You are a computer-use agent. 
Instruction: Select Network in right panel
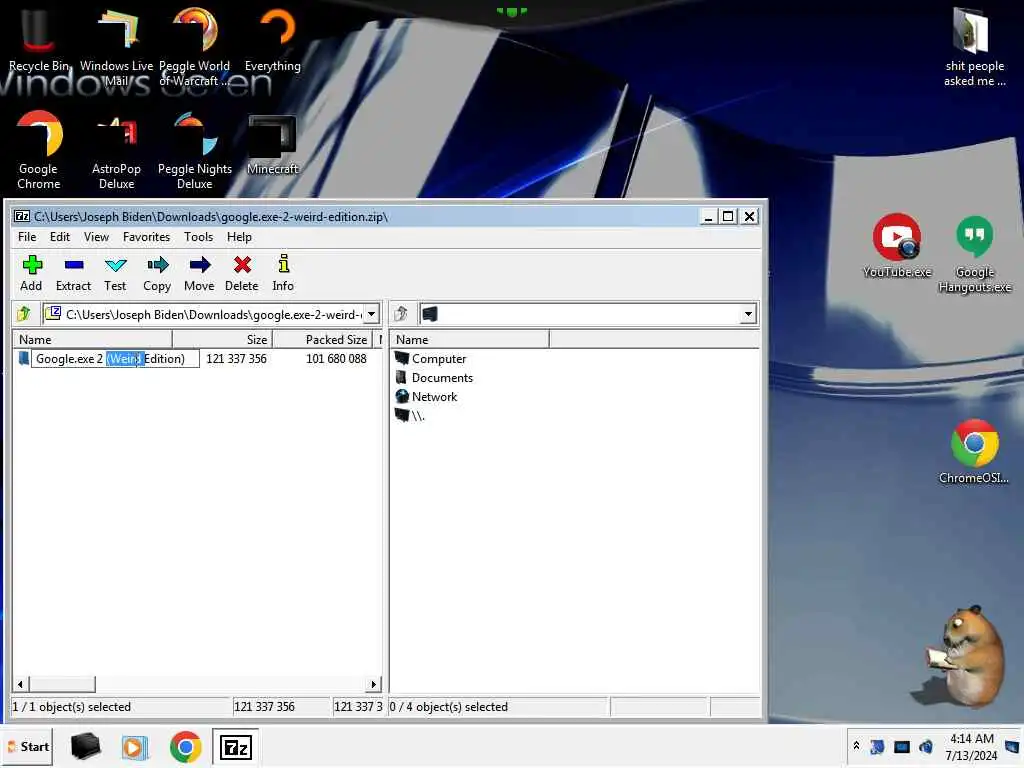(426, 396)
